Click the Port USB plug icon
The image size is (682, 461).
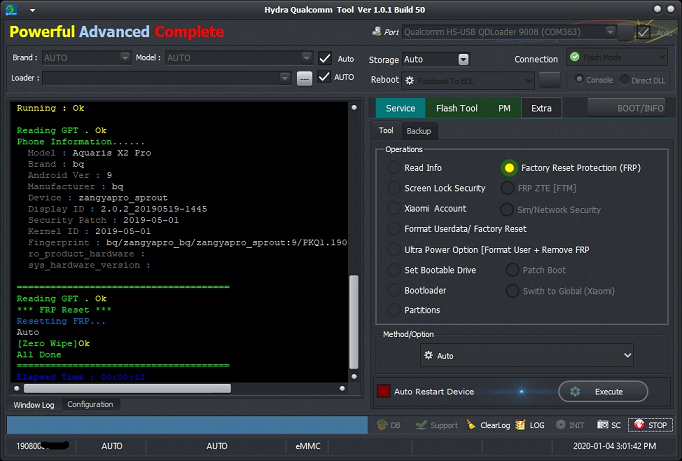coord(377,31)
